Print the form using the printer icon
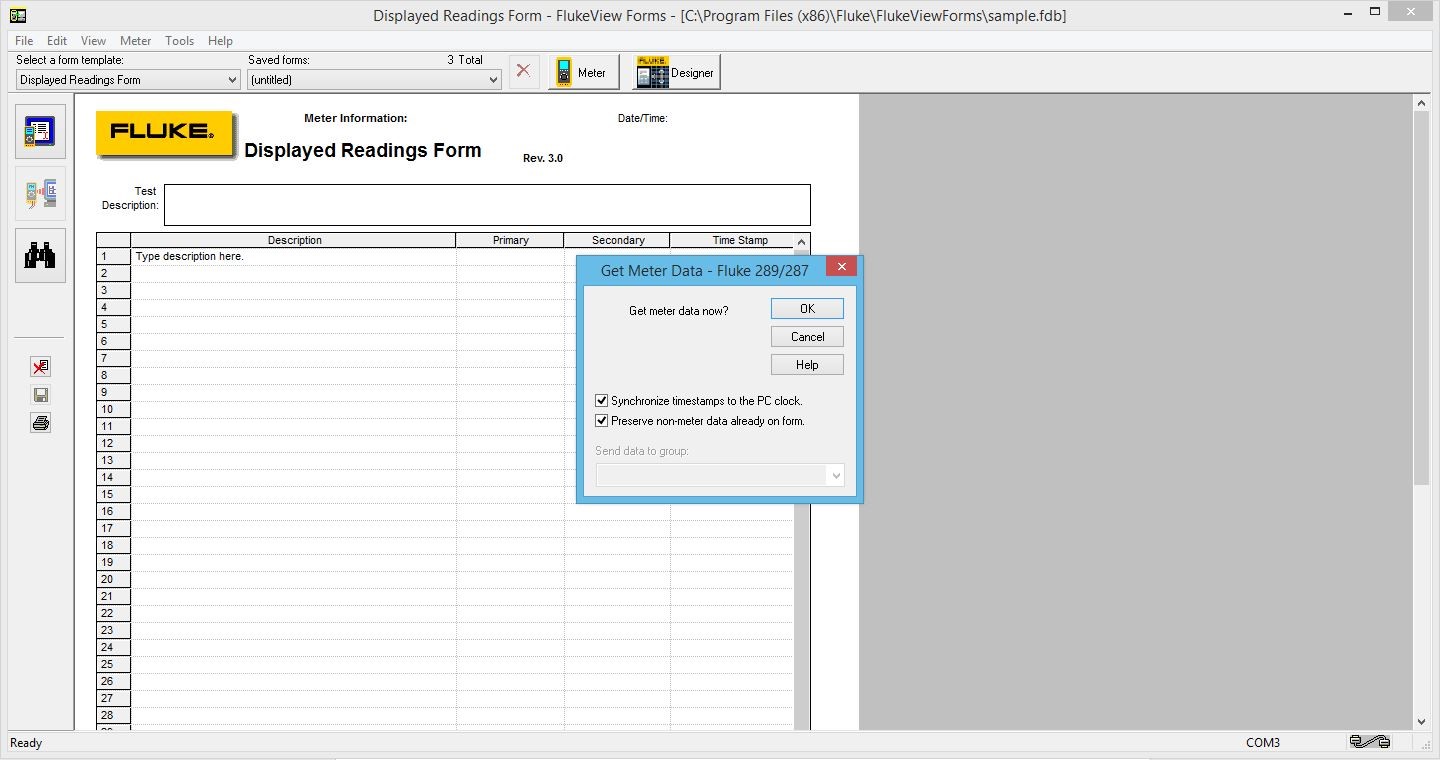The image size is (1440, 760). 40,423
